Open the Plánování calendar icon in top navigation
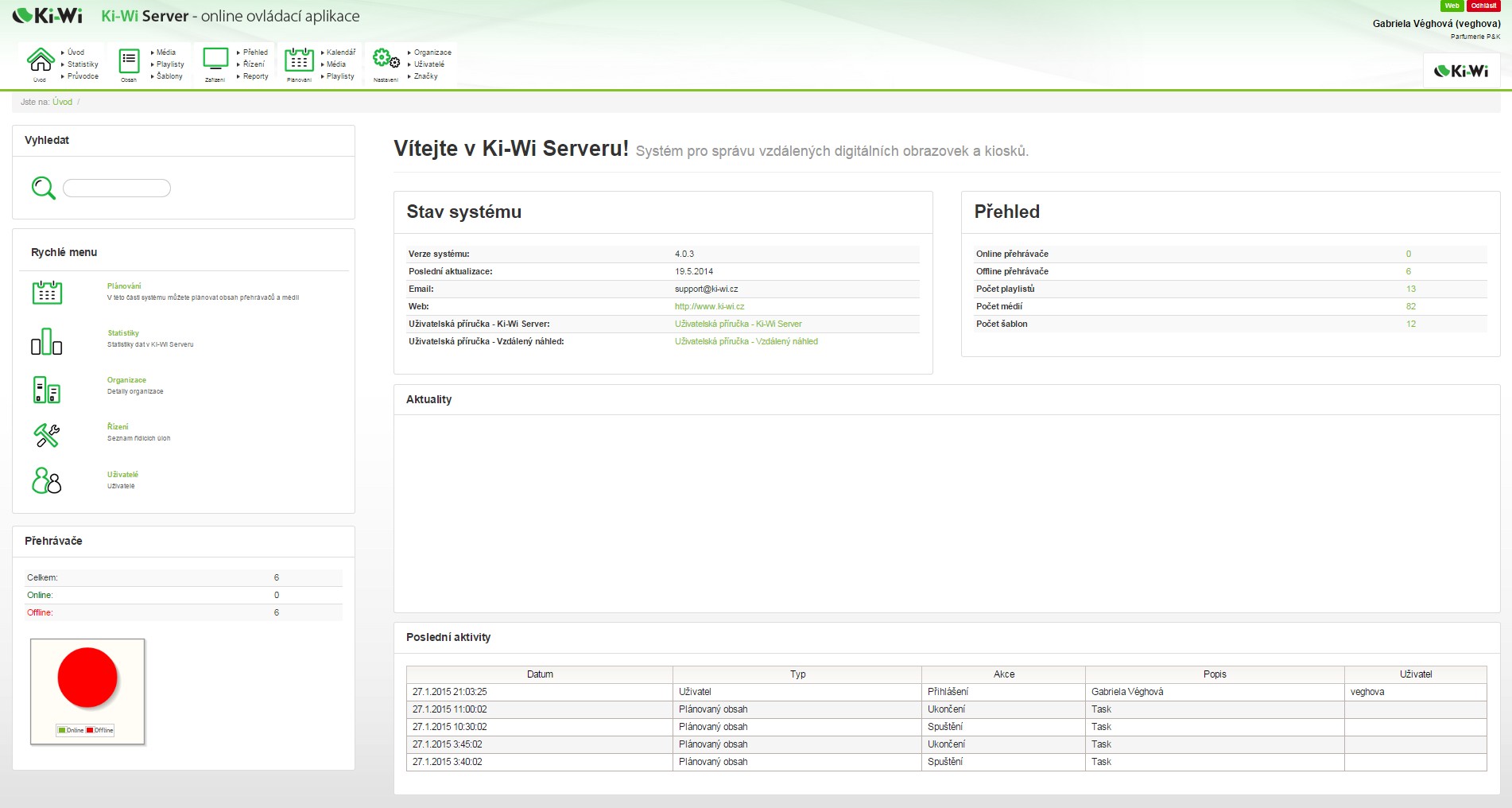The width and height of the screenshot is (1512, 808). click(x=300, y=60)
